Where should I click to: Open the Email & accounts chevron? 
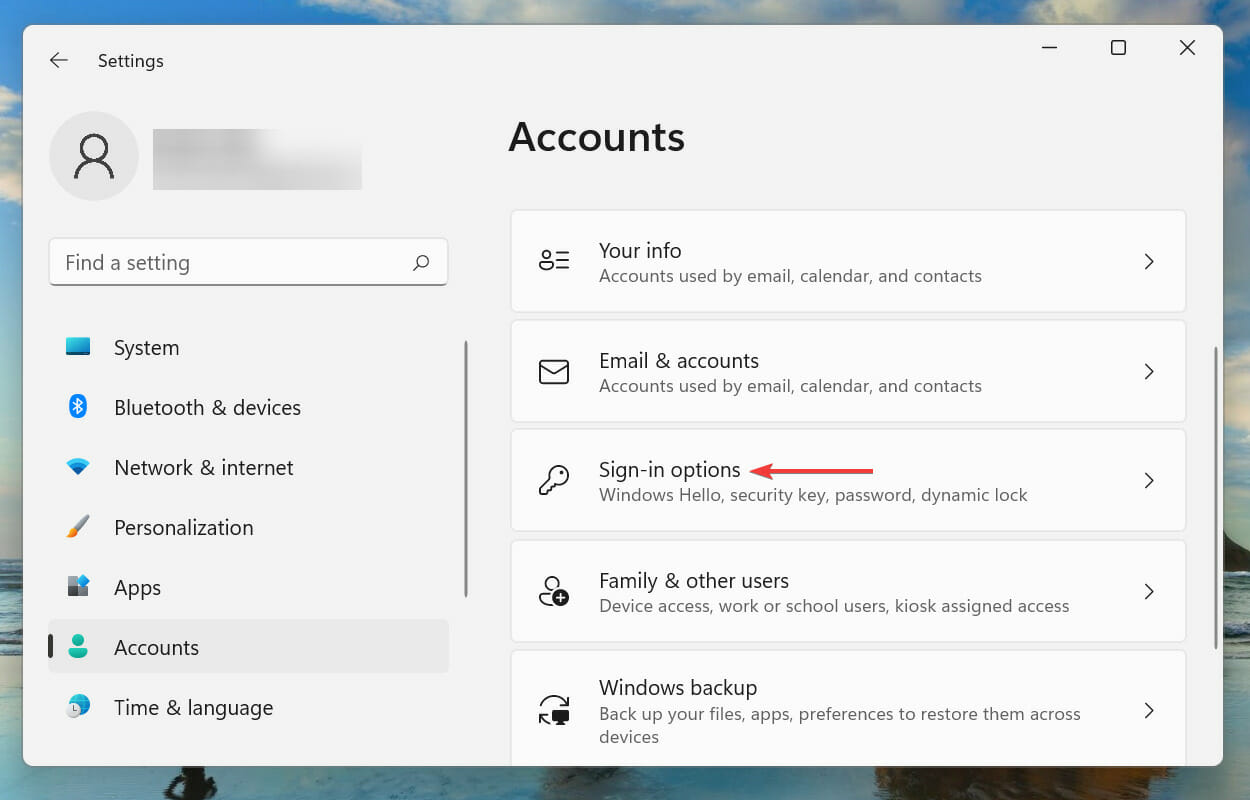click(1149, 372)
